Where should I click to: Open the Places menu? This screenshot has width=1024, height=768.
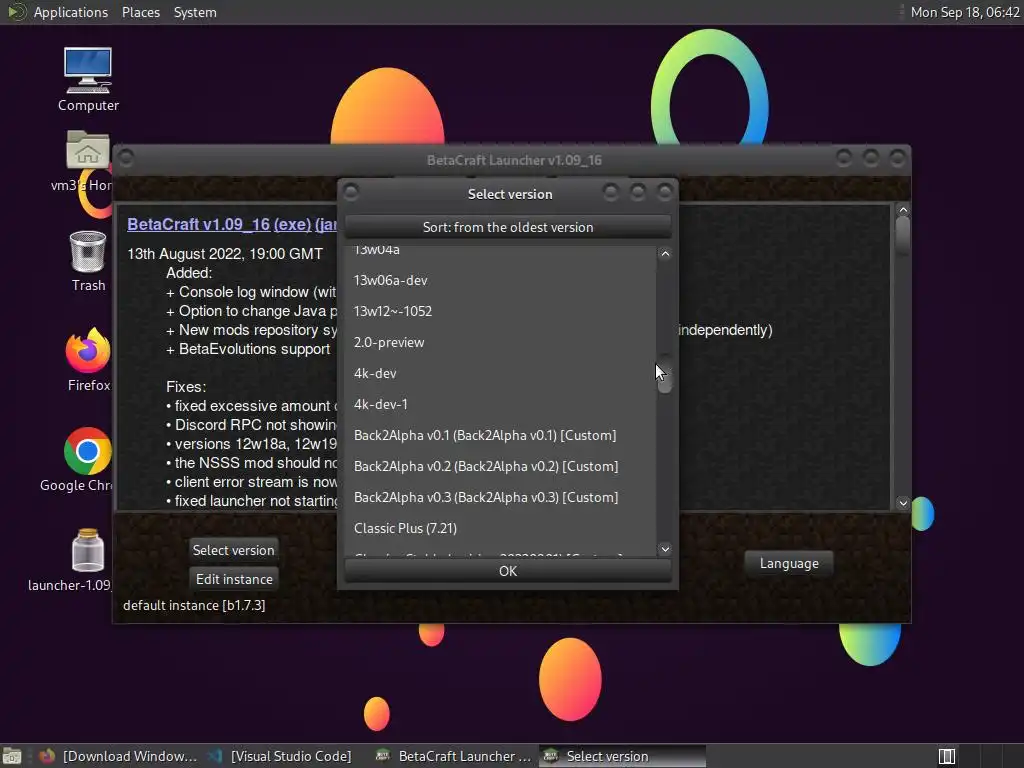point(140,12)
